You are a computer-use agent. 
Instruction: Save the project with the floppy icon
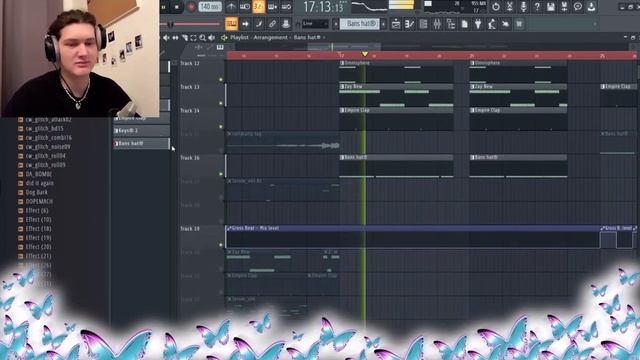tap(551, 7)
